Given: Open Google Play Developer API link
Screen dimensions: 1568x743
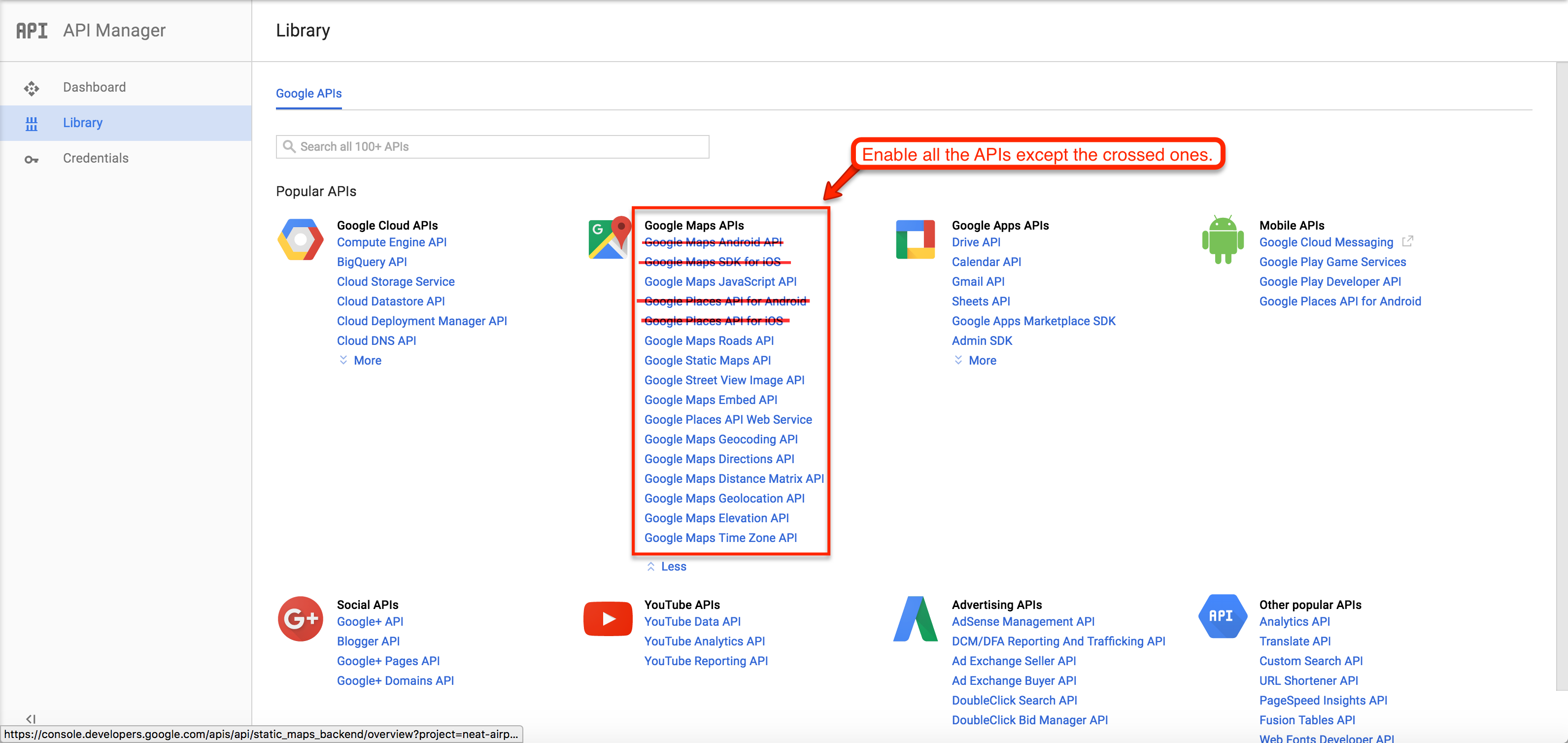Looking at the screenshot, I should click(x=1330, y=282).
